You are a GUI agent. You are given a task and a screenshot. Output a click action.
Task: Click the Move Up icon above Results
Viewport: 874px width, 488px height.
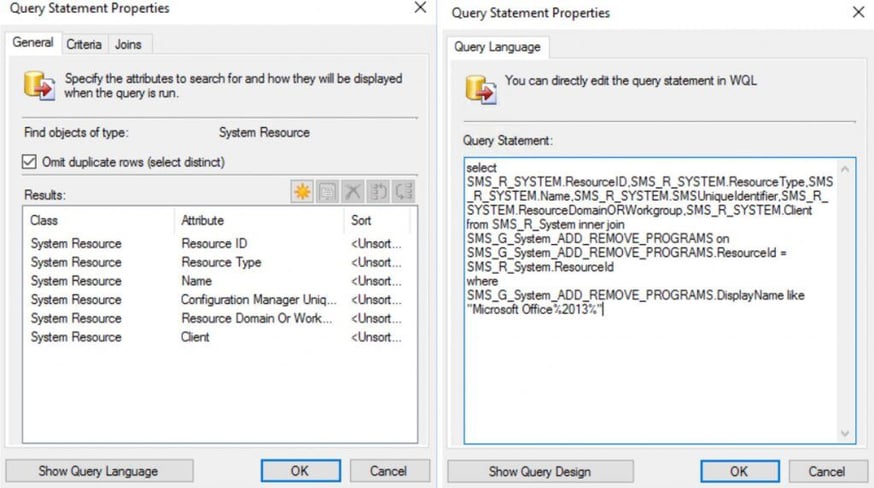(x=379, y=192)
